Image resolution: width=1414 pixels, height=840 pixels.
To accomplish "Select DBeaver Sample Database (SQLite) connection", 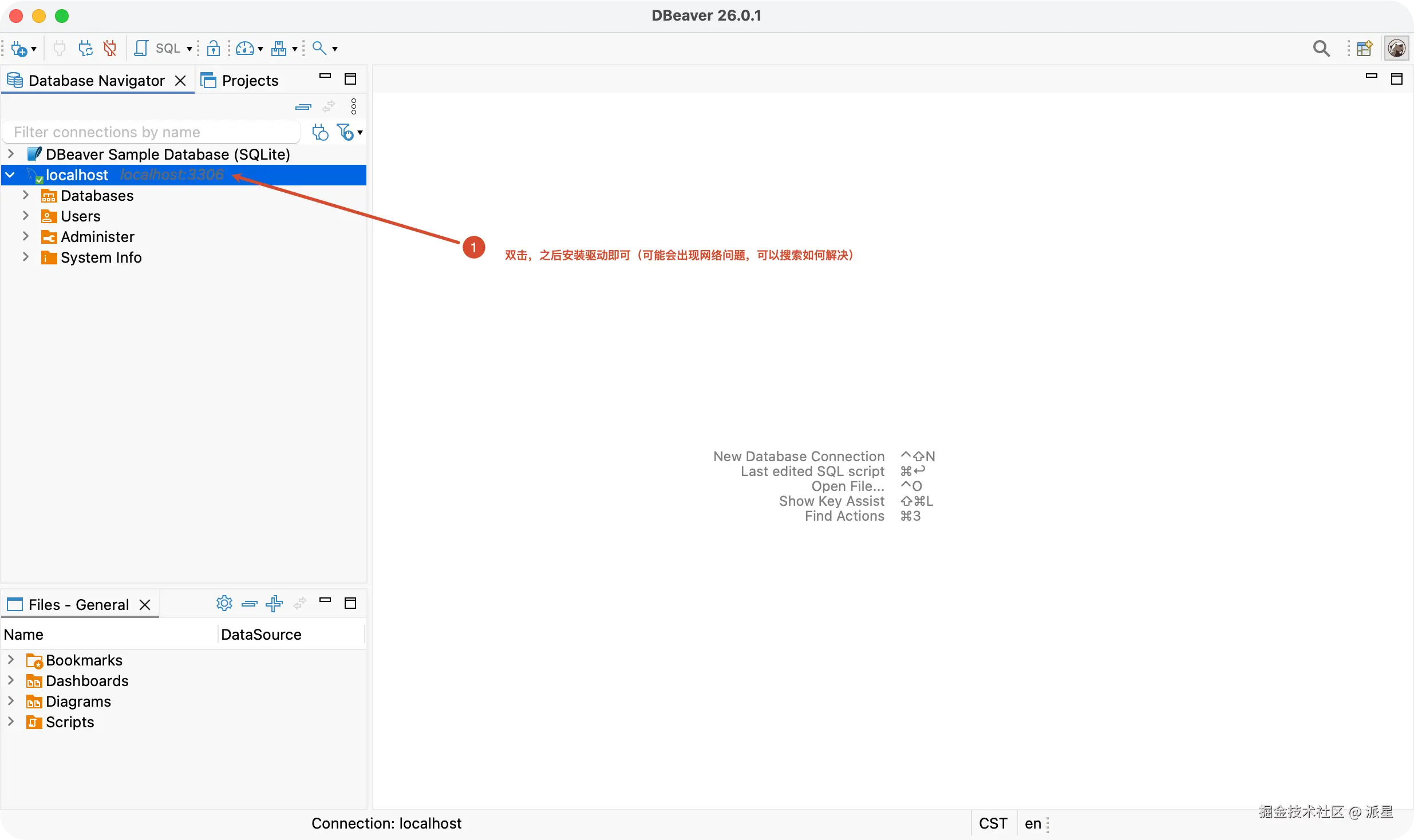I will (167, 154).
